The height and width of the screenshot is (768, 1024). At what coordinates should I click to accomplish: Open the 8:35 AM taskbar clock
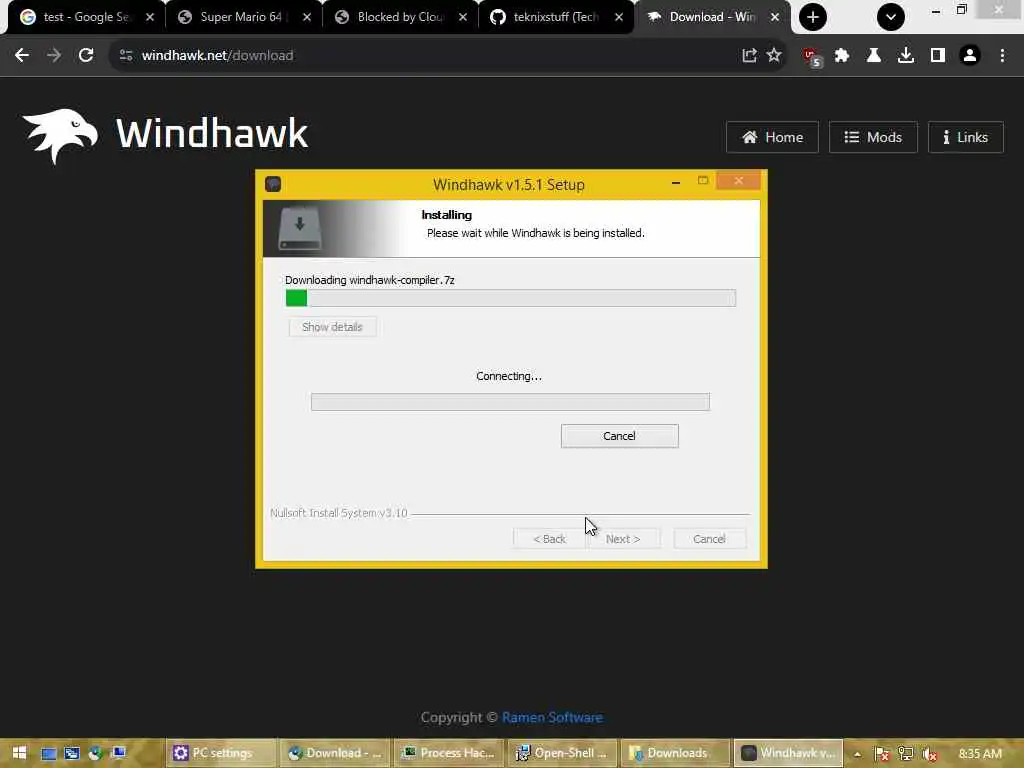pyautogui.click(x=980, y=754)
